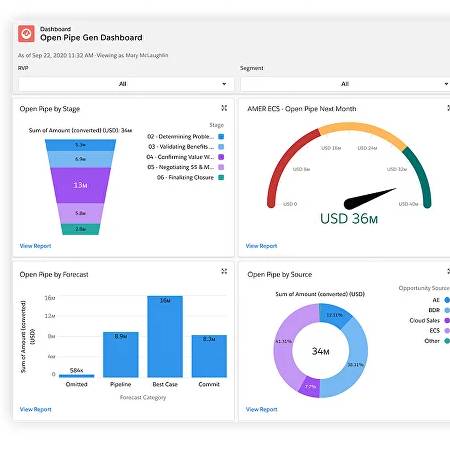Click the Best Case bar in forecast chart
The image size is (450, 450).
(165, 336)
